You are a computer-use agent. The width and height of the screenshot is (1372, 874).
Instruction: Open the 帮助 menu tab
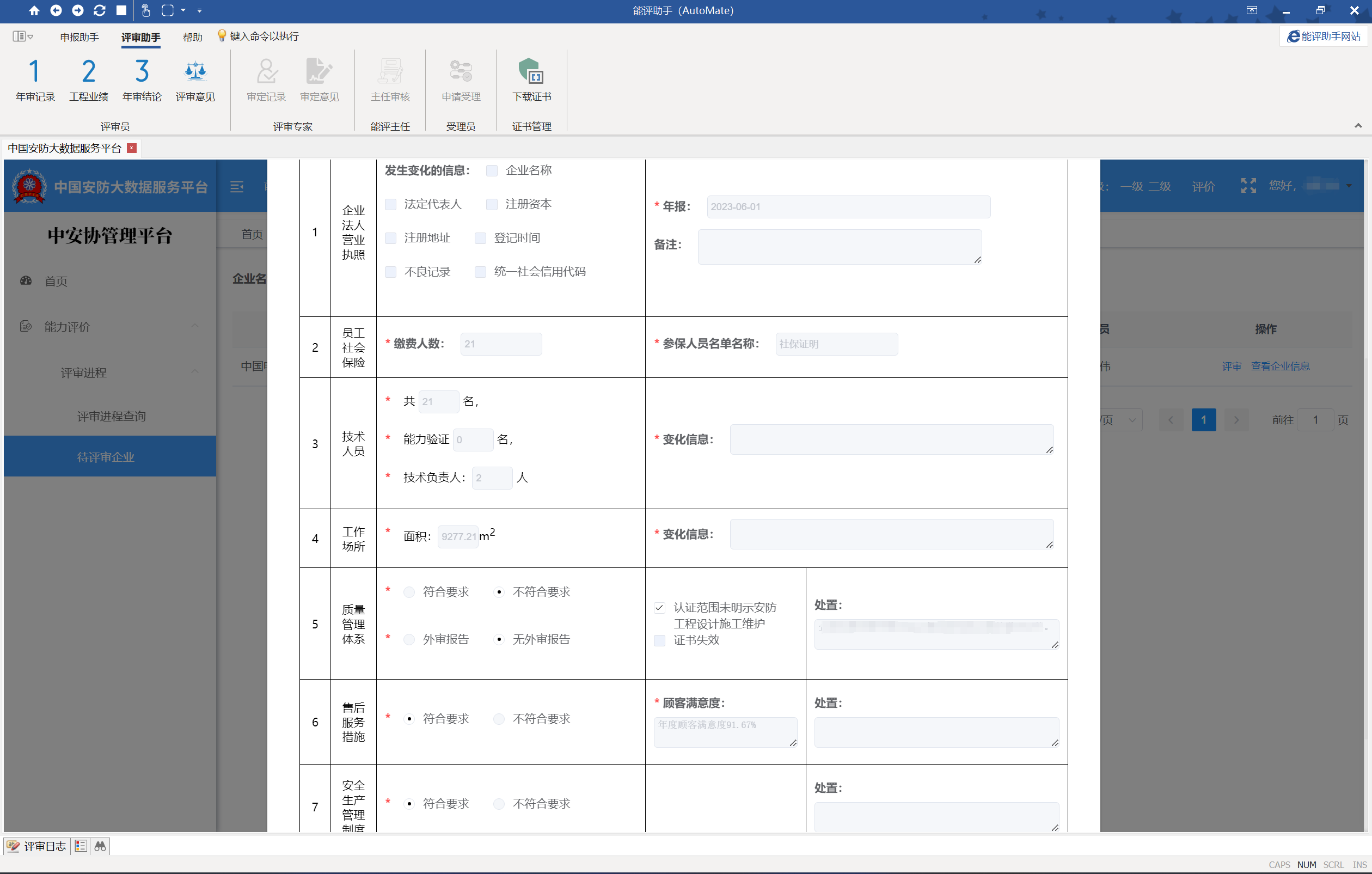(x=192, y=37)
